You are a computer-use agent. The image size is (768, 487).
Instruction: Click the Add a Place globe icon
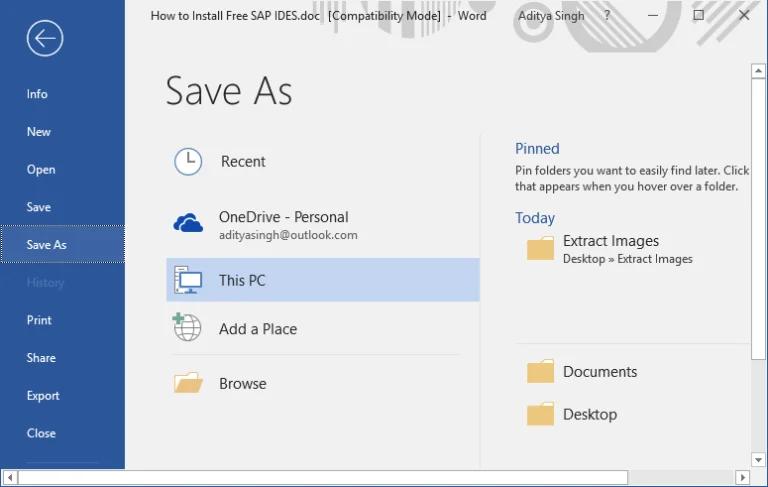click(x=187, y=328)
